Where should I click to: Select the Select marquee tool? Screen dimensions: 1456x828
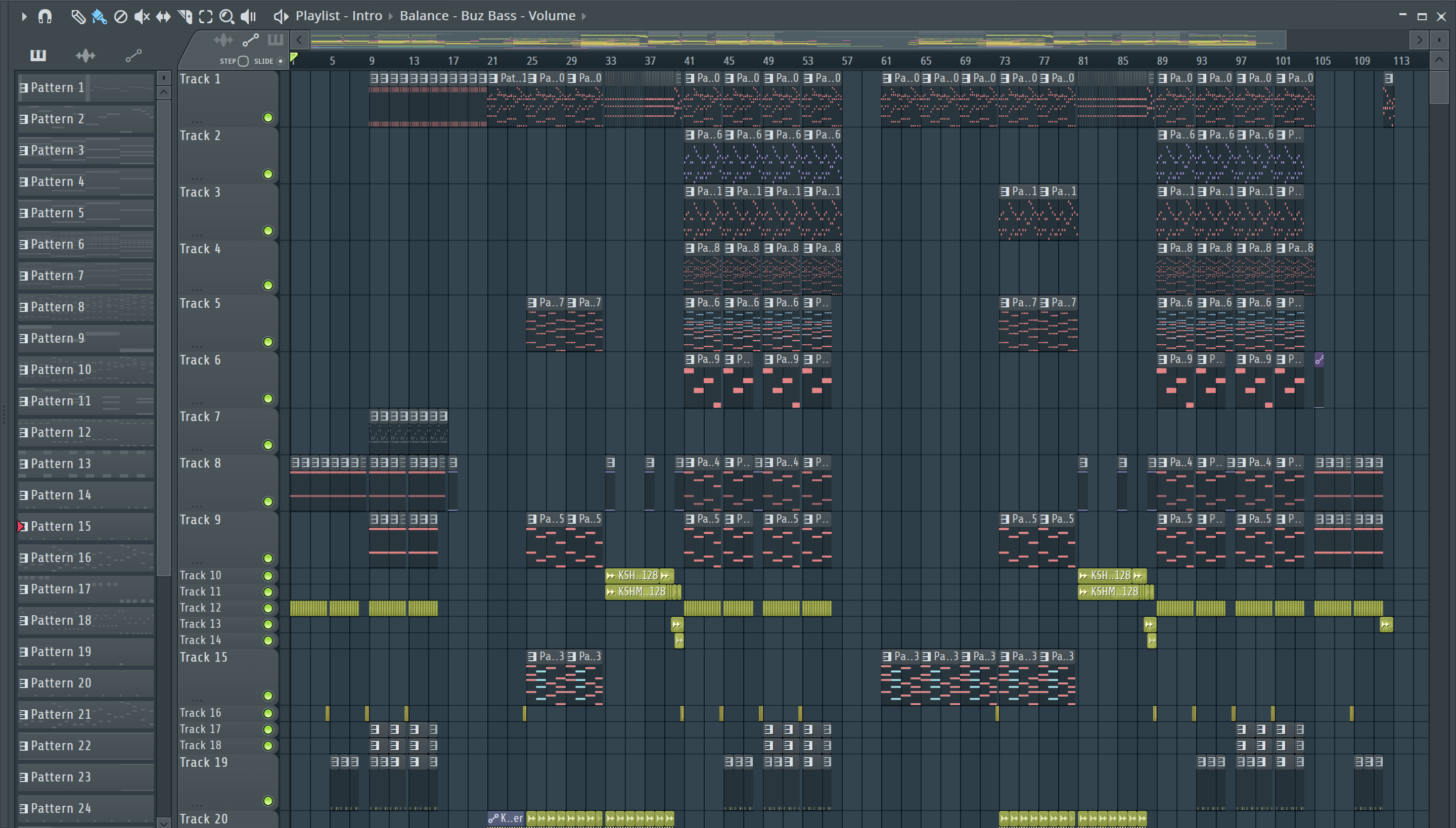[x=206, y=16]
